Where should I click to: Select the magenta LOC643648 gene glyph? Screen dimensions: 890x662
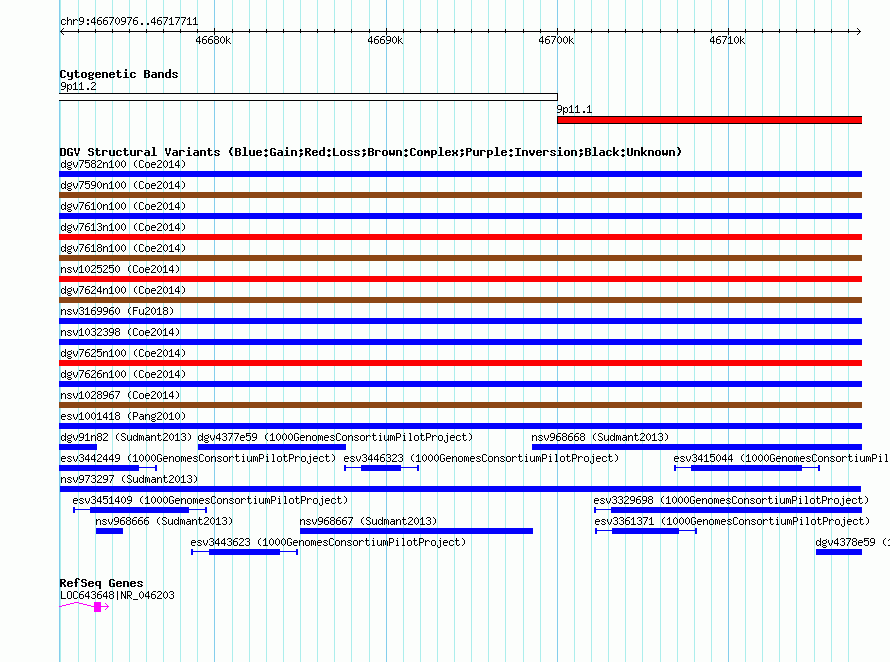84,606
